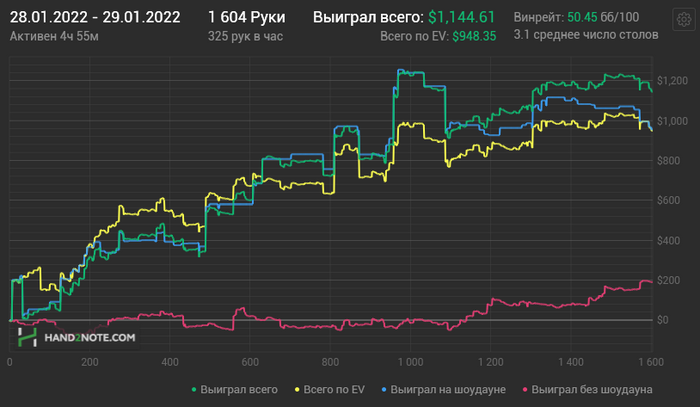Click the 'Винрейт:' header label
The height and width of the screenshot is (407, 700).
(539, 17)
